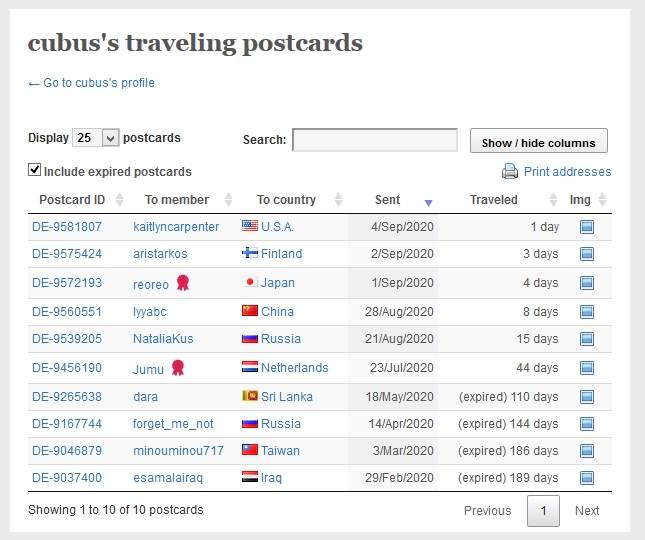Screen dimensions: 645x540
Task: Open image icon for postcard DE-9581807
Action: (x=587, y=227)
